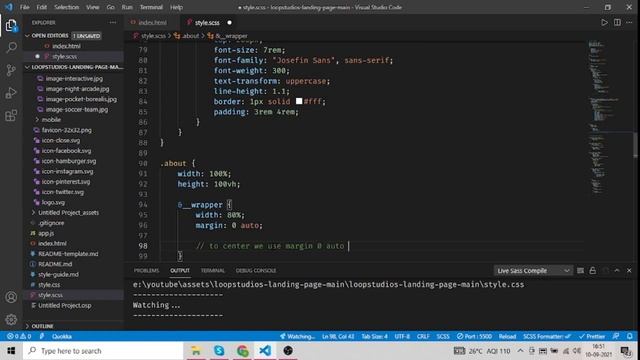Open the View menu
The height and width of the screenshot is (360, 640).
[93, 7]
